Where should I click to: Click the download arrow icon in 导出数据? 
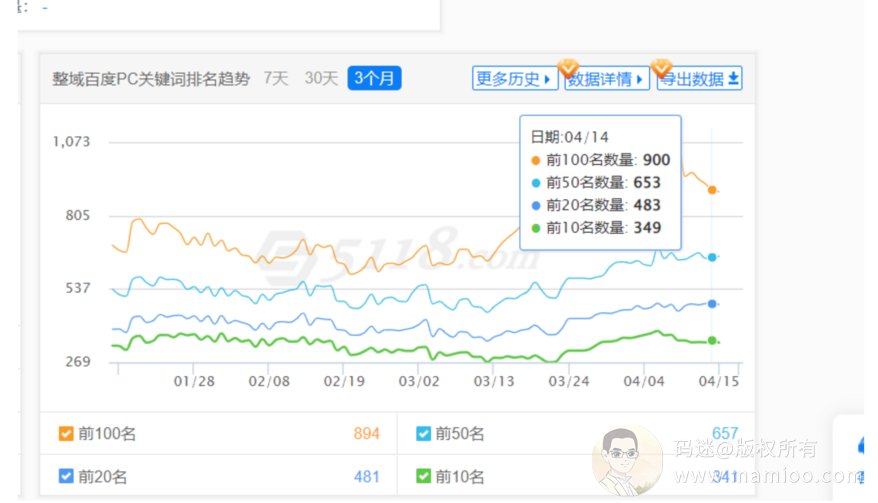[x=733, y=79]
